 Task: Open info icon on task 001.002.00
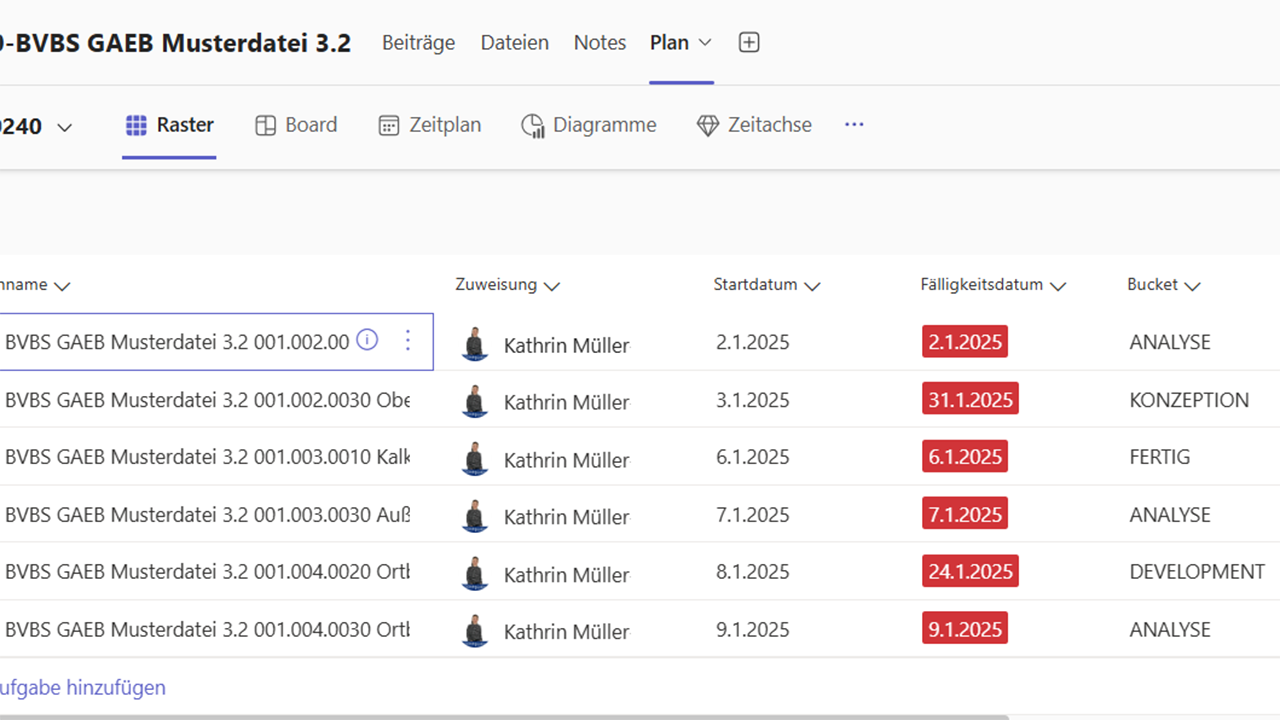coord(367,341)
